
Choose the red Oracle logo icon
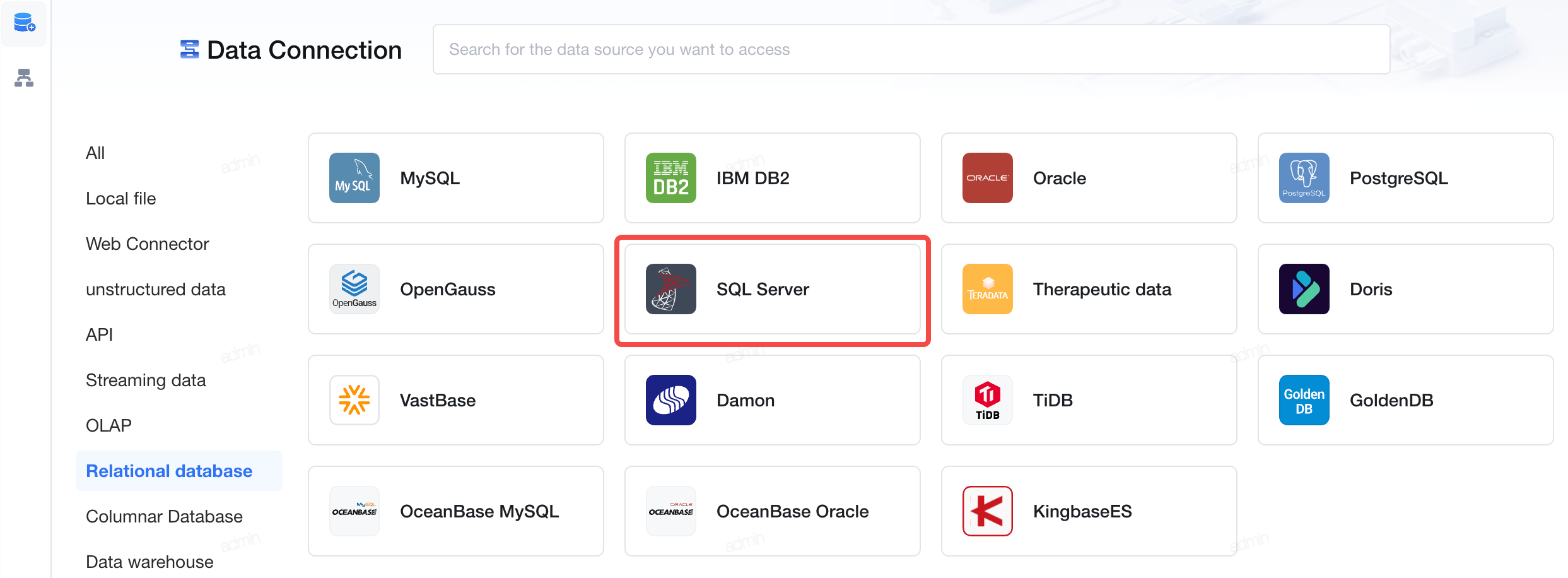tap(987, 178)
